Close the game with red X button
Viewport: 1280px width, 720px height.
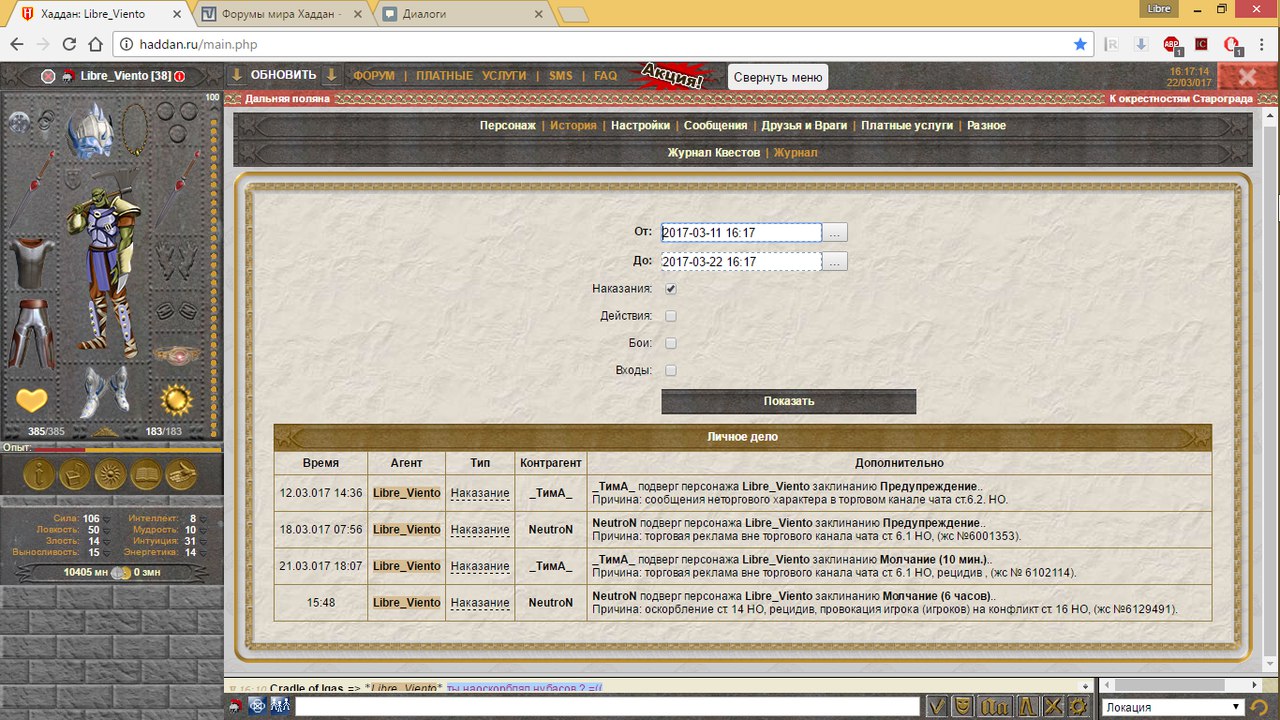(x=1247, y=77)
